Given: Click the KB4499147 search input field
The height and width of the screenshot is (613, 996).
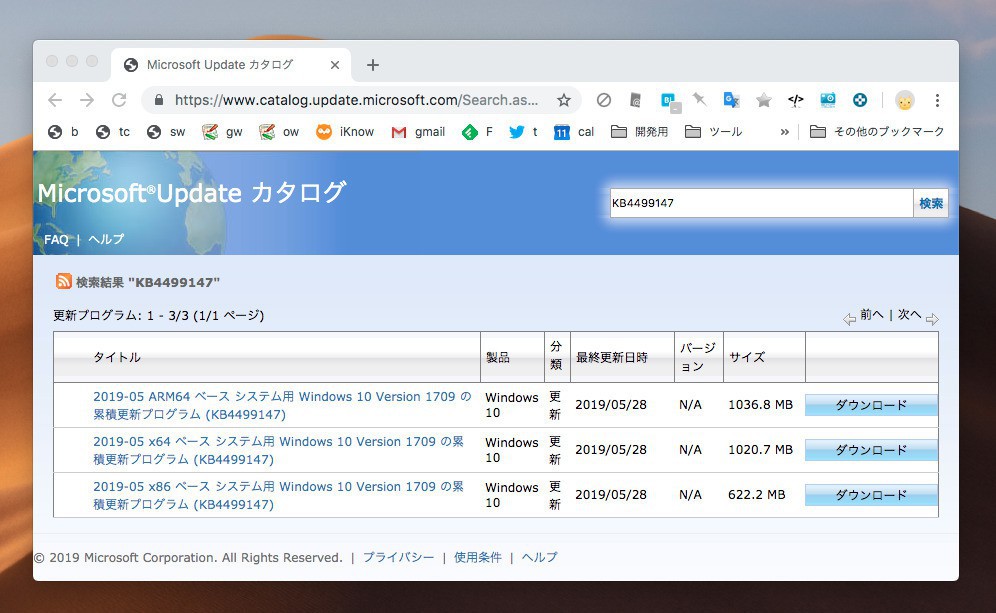Looking at the screenshot, I should 760,203.
